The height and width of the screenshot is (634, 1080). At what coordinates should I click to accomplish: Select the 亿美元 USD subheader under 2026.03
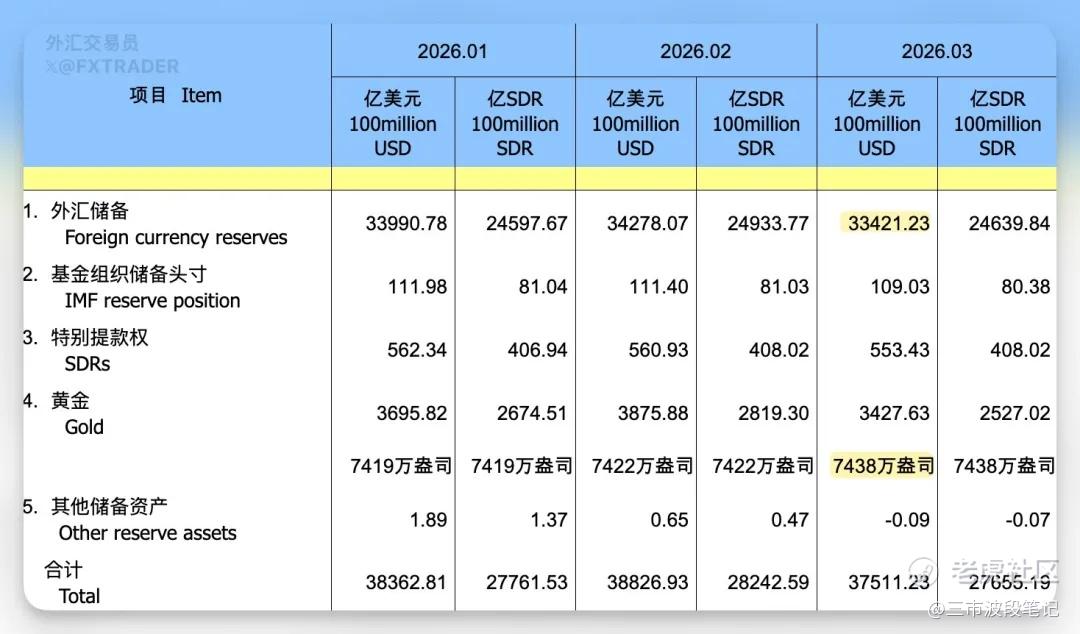click(x=877, y=123)
